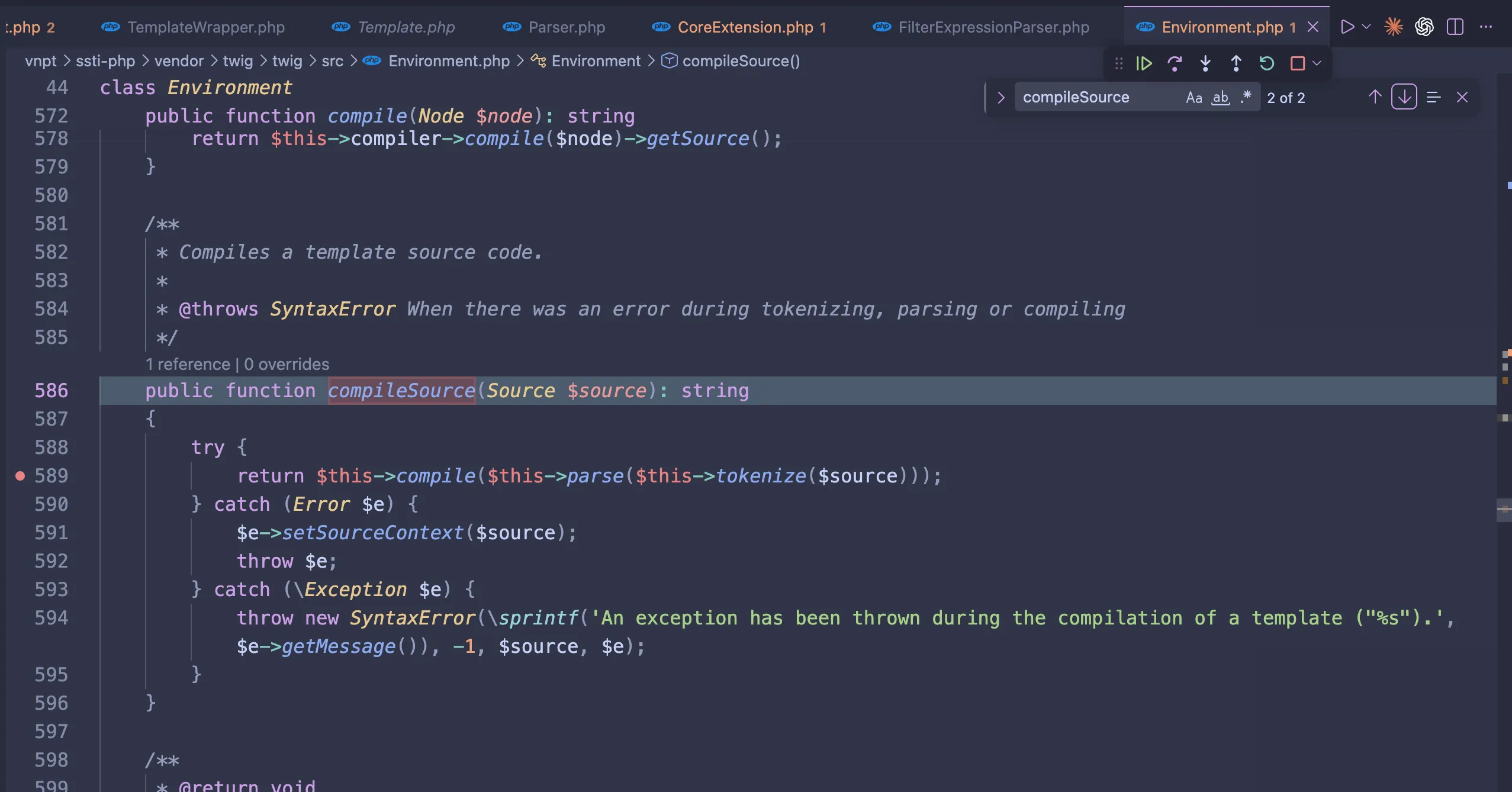Click setSourceContext on line 591
Image resolution: width=1512 pixels, height=792 pixels.
[x=372, y=533]
